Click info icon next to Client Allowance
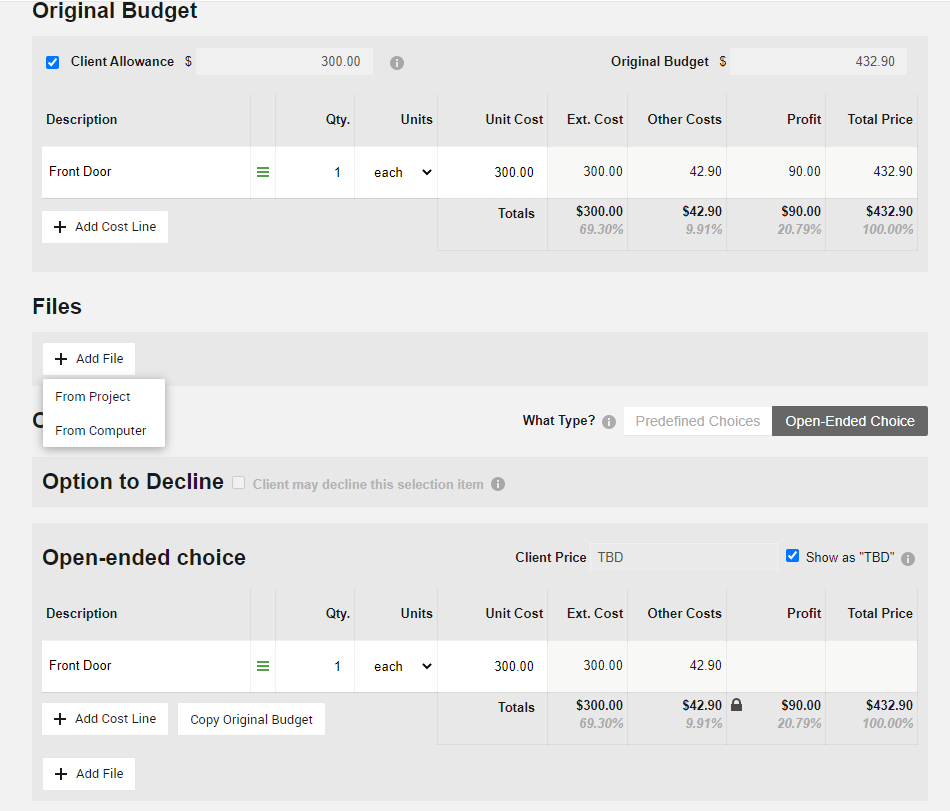 [x=397, y=63]
